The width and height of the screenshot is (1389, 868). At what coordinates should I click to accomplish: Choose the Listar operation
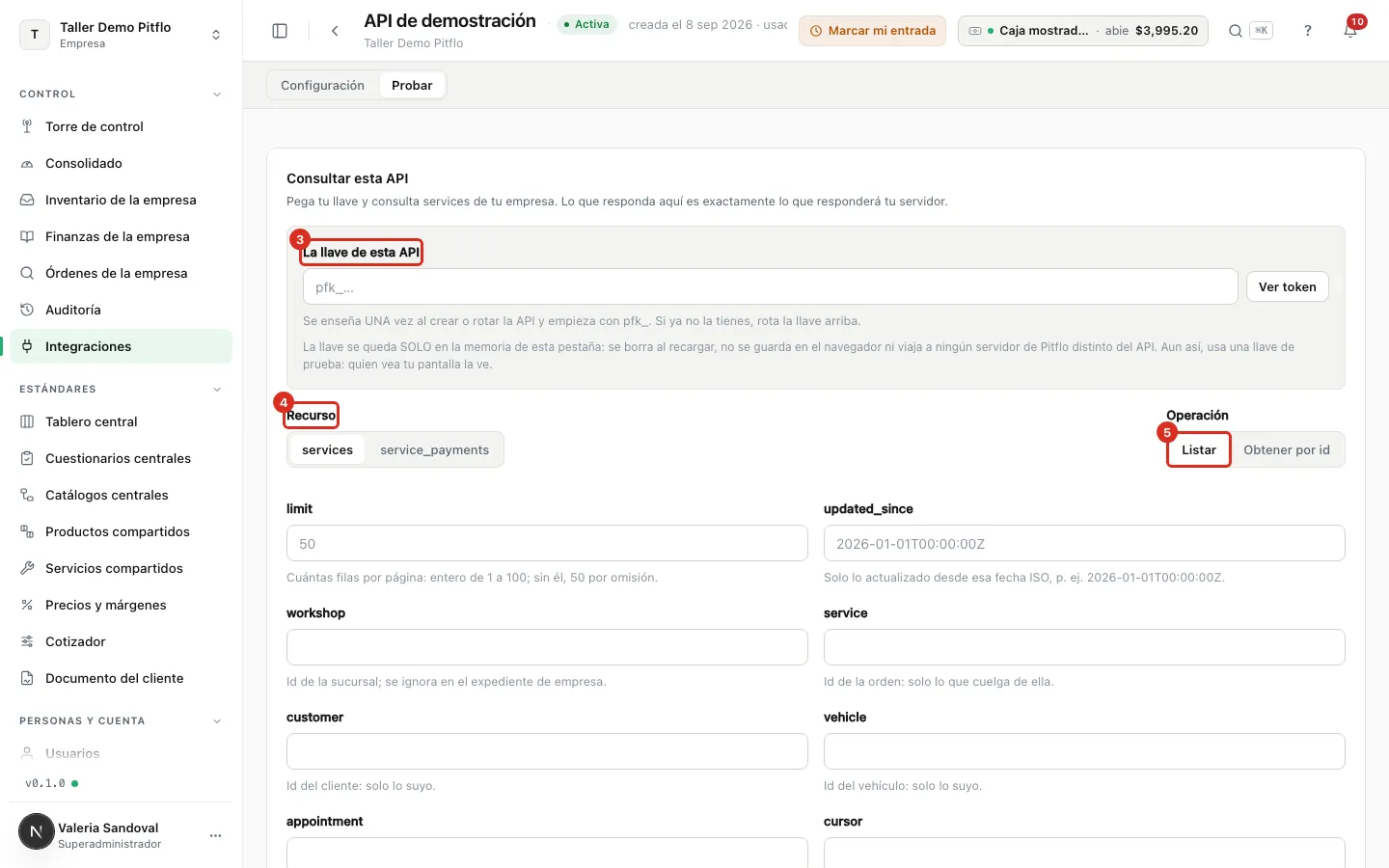[1199, 449]
